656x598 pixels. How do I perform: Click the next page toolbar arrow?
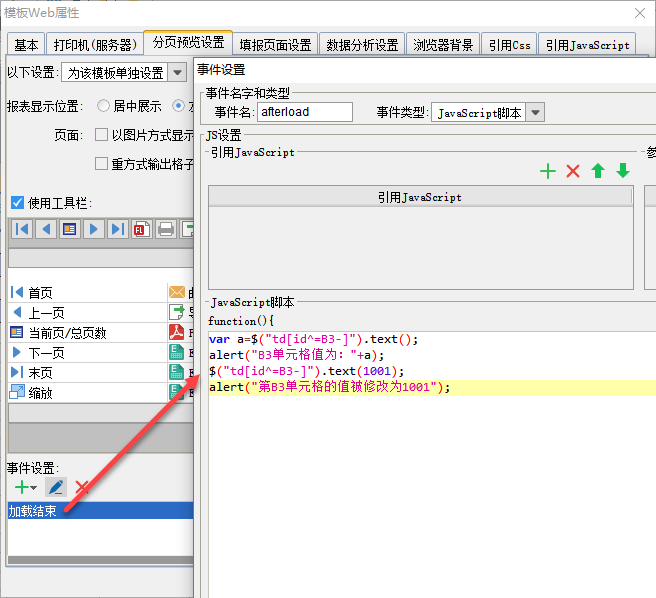93,229
